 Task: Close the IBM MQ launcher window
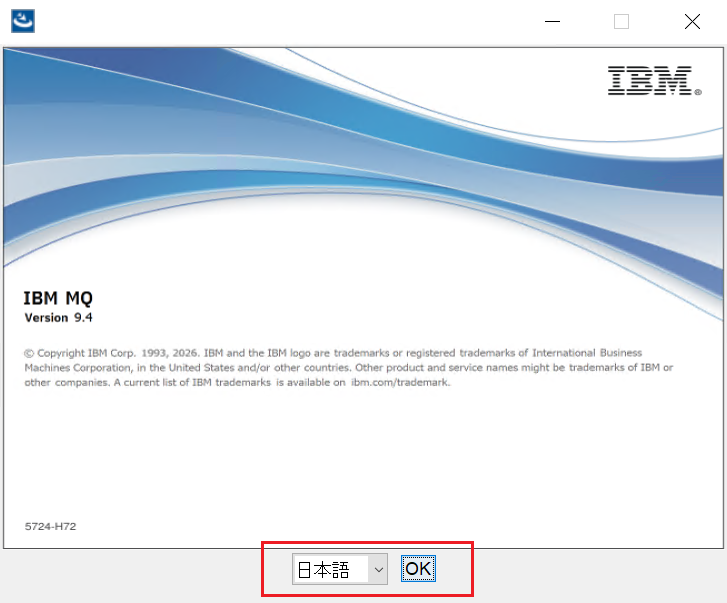point(692,21)
